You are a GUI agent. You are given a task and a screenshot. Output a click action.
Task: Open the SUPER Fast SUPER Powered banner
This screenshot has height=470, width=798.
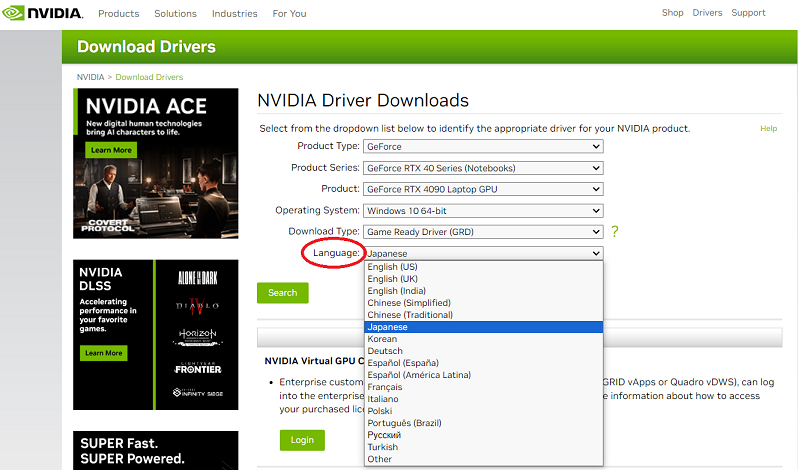pos(156,451)
